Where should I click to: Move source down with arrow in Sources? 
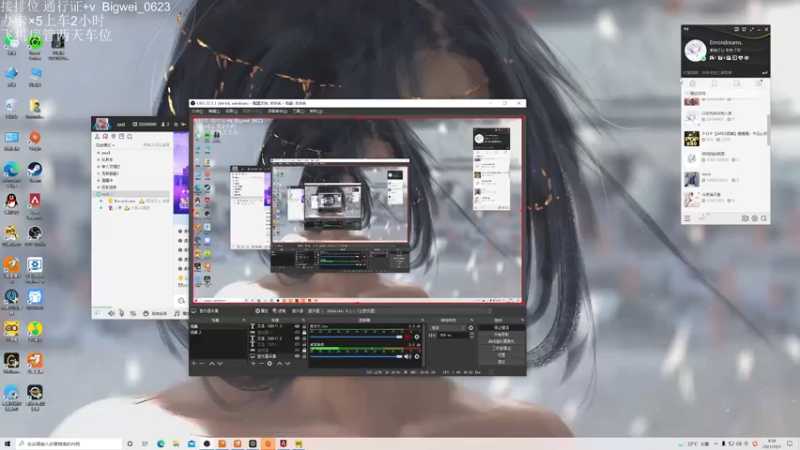(x=288, y=363)
